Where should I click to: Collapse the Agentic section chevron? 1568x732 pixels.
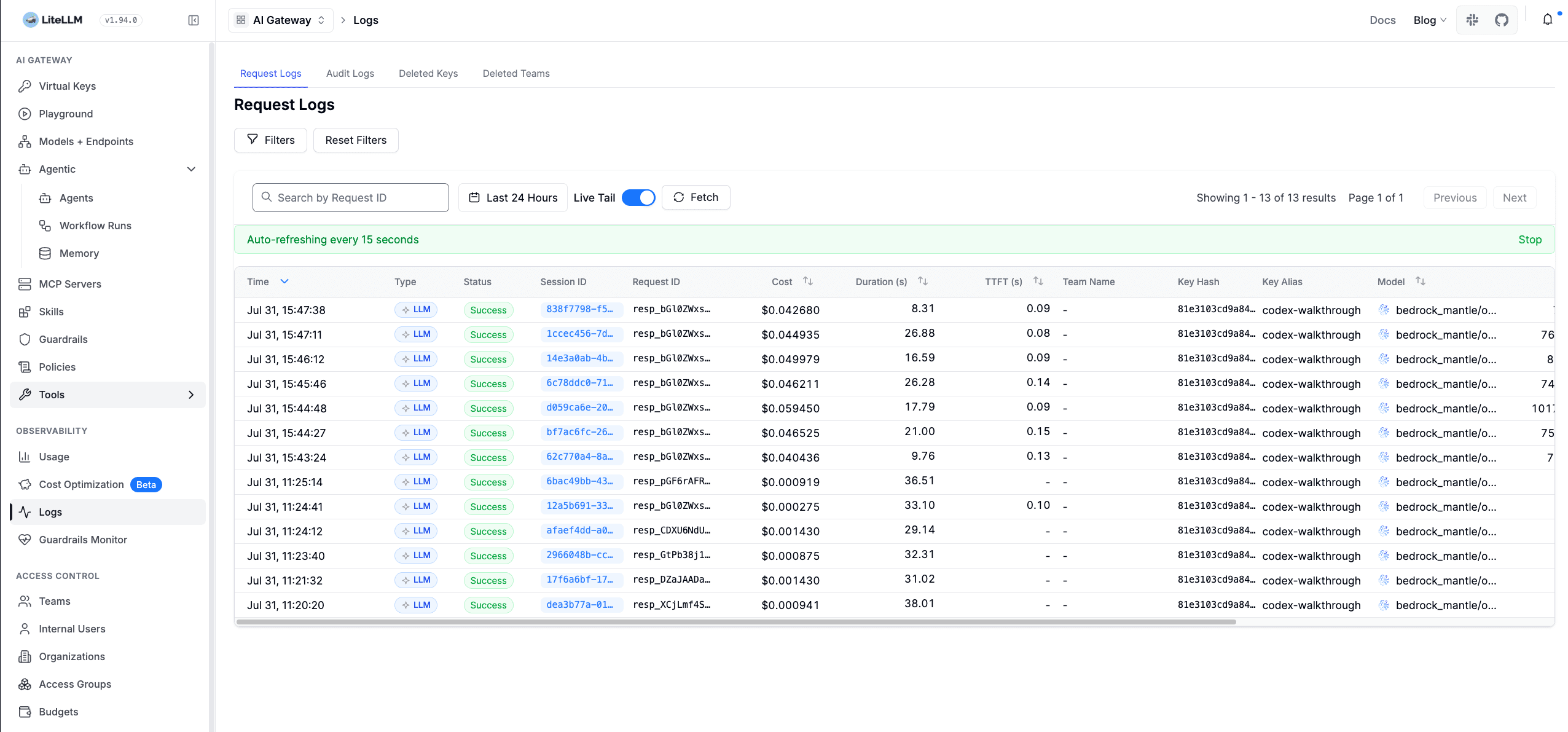point(191,169)
